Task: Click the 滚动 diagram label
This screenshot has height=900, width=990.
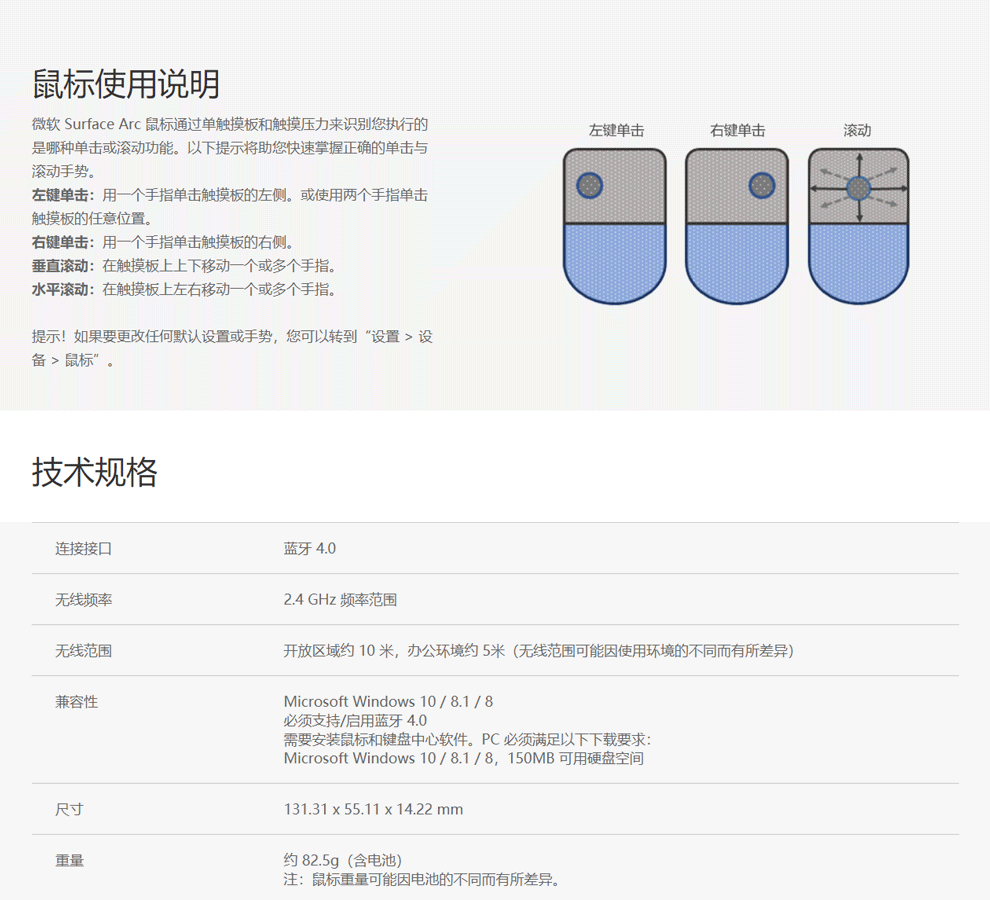Action: [x=857, y=131]
